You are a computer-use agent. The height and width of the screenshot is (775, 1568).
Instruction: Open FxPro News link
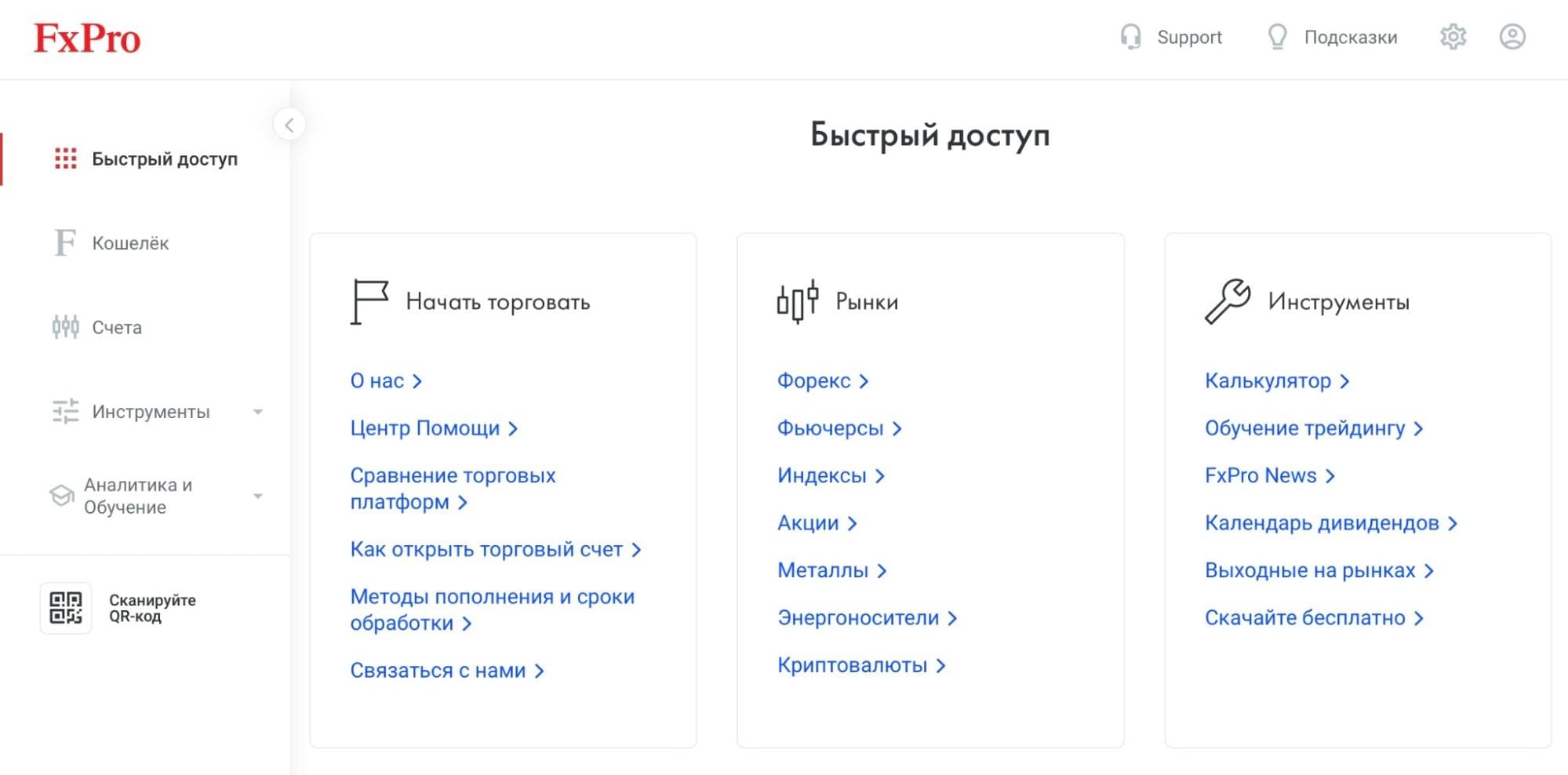click(1270, 476)
